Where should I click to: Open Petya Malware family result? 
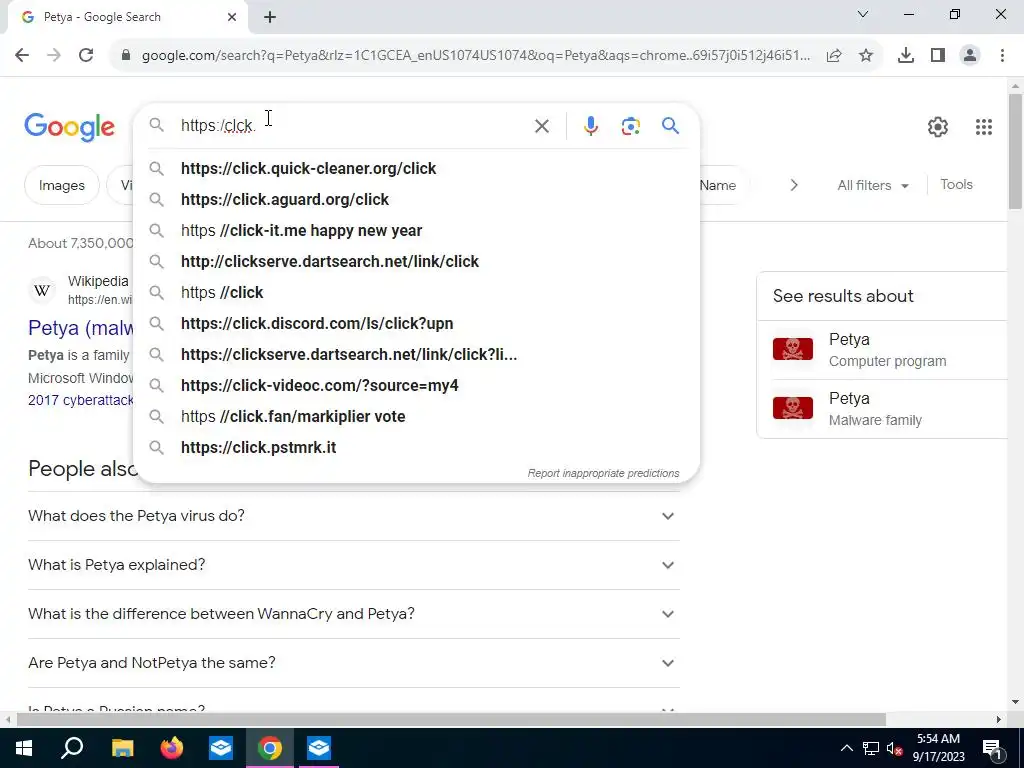coord(889,409)
